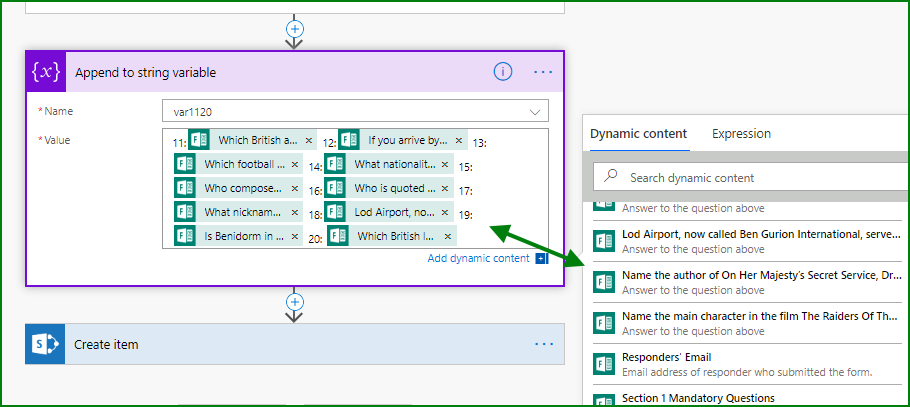Click the info icon on Append to string variable
The height and width of the screenshot is (407, 910).
(503, 71)
